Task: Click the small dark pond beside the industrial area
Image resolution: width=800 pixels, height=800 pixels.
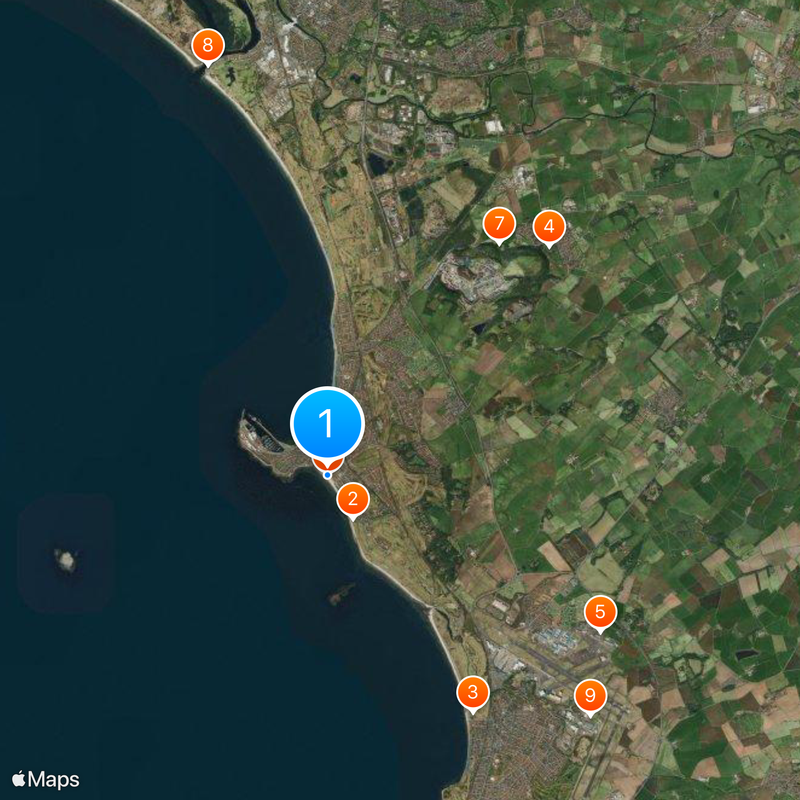Action: [379, 164]
